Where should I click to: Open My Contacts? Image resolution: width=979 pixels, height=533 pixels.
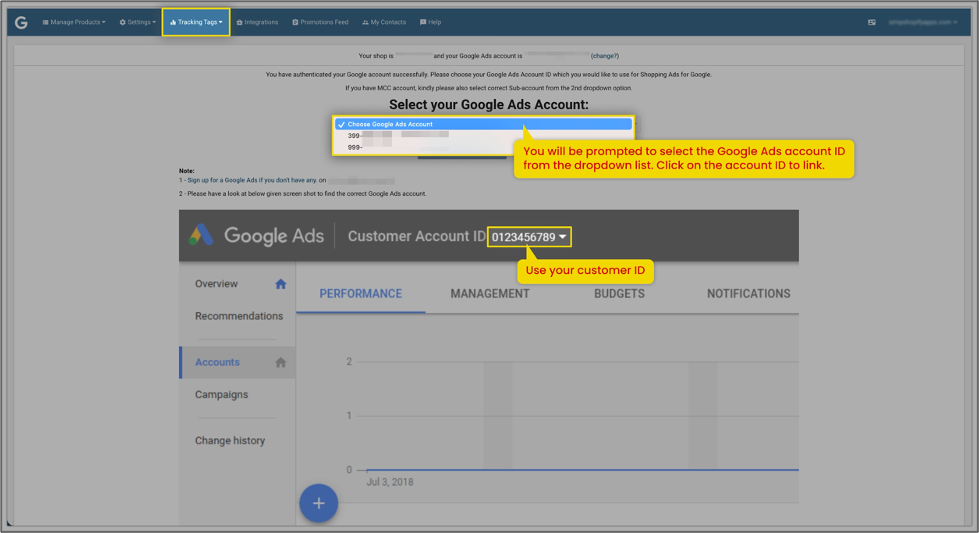point(384,22)
